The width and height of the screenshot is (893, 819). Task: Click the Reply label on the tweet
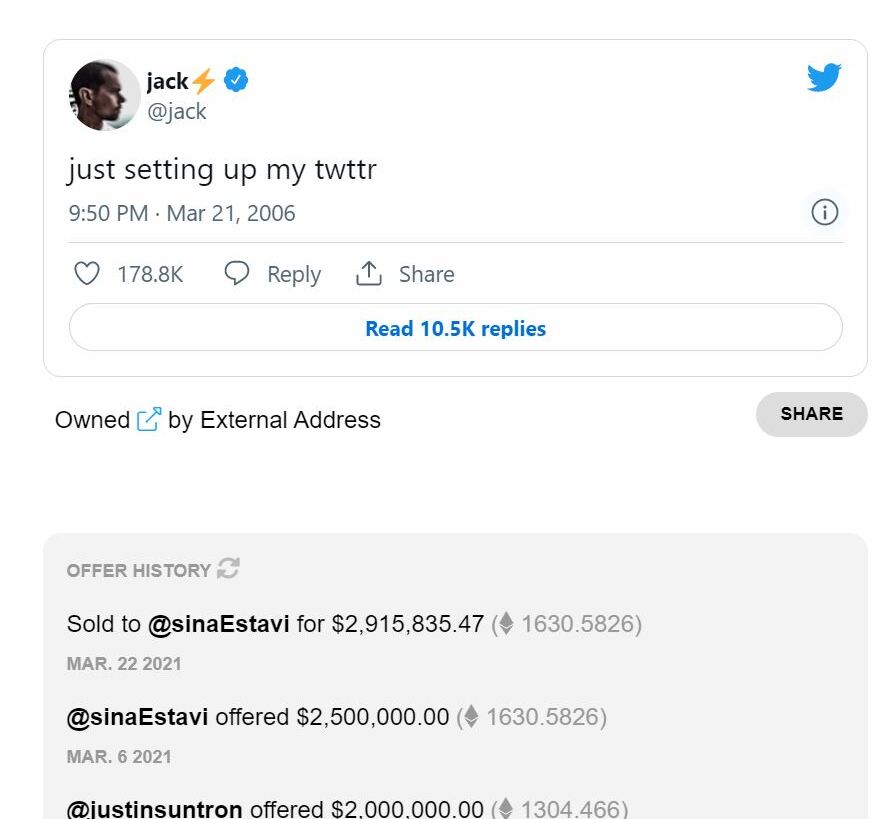pyautogui.click(x=294, y=274)
